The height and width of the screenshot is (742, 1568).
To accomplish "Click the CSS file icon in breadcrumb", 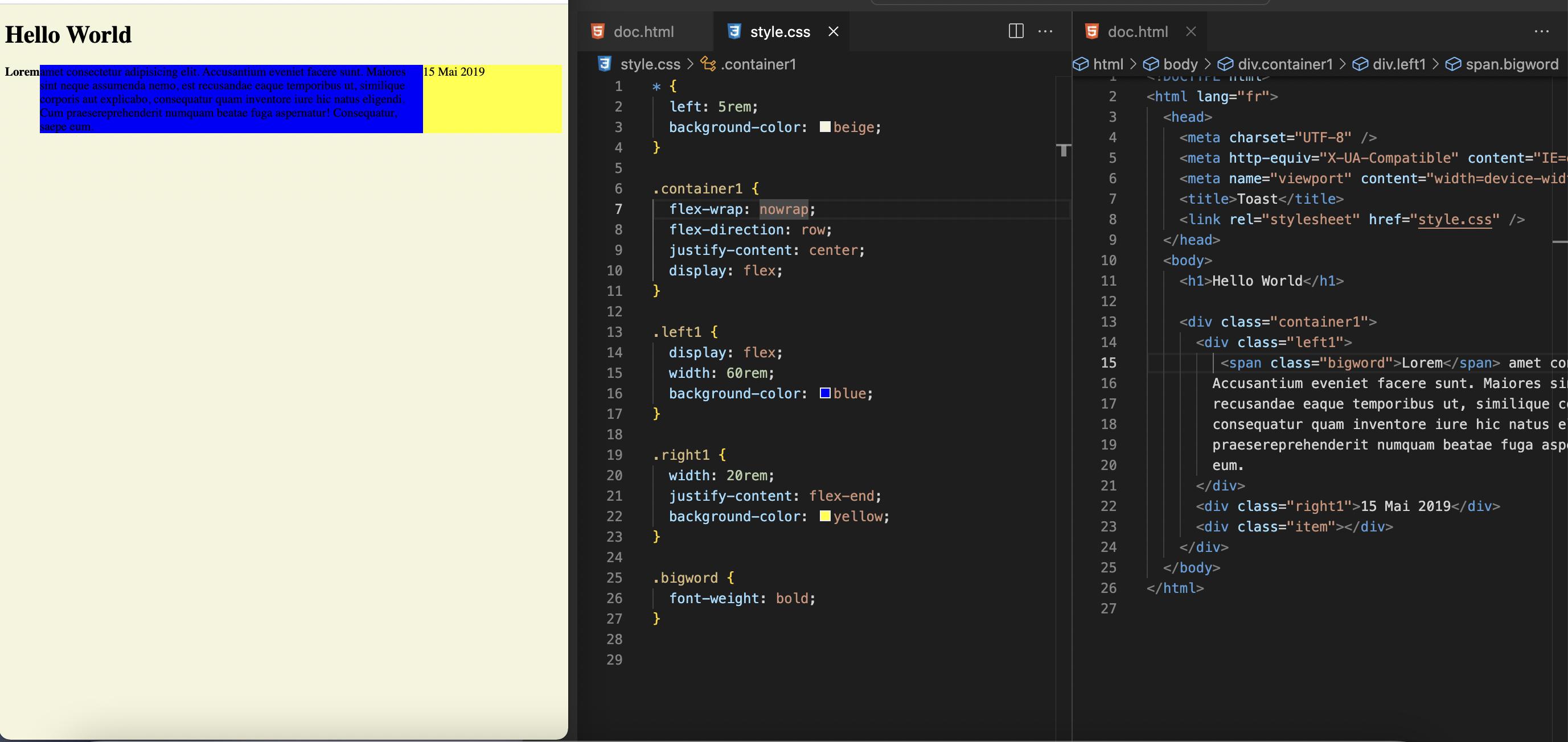I will click(605, 64).
